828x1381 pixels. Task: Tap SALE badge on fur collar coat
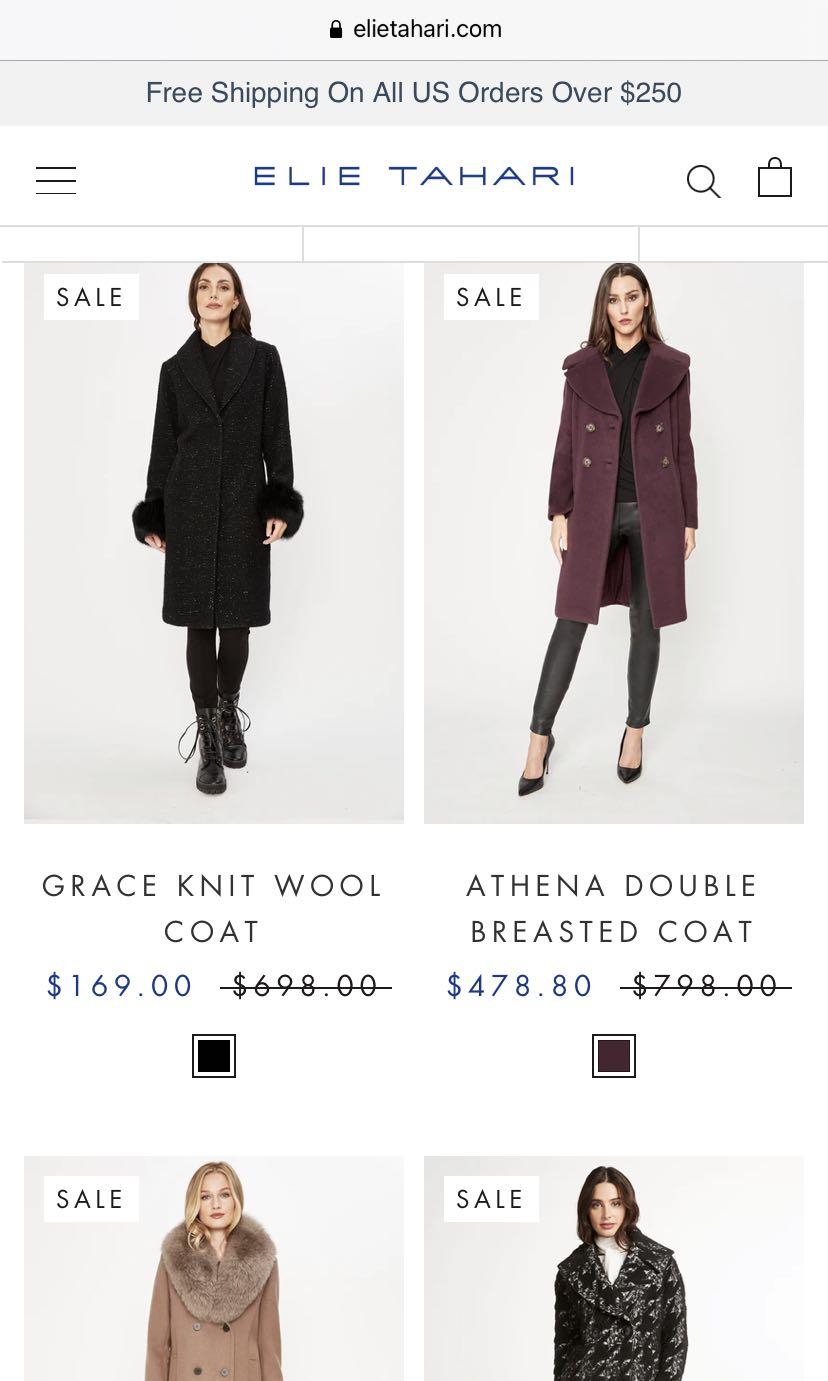(91, 1199)
